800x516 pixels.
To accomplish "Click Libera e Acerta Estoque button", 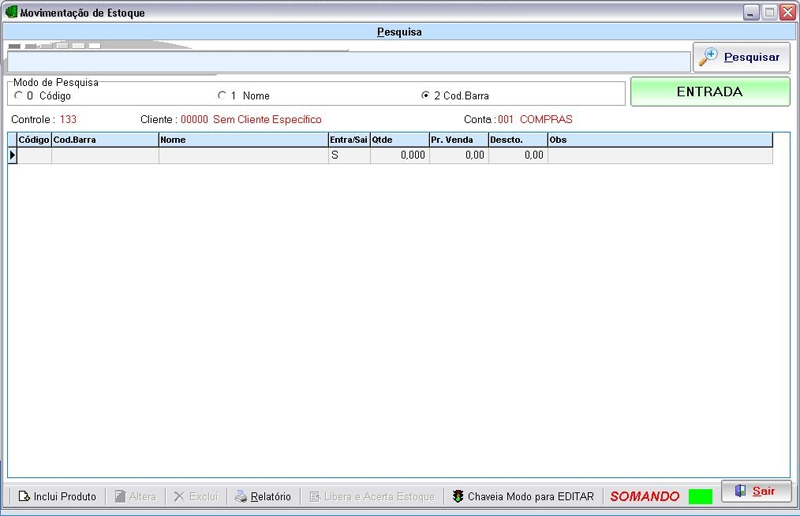I will pyautogui.click(x=372, y=496).
